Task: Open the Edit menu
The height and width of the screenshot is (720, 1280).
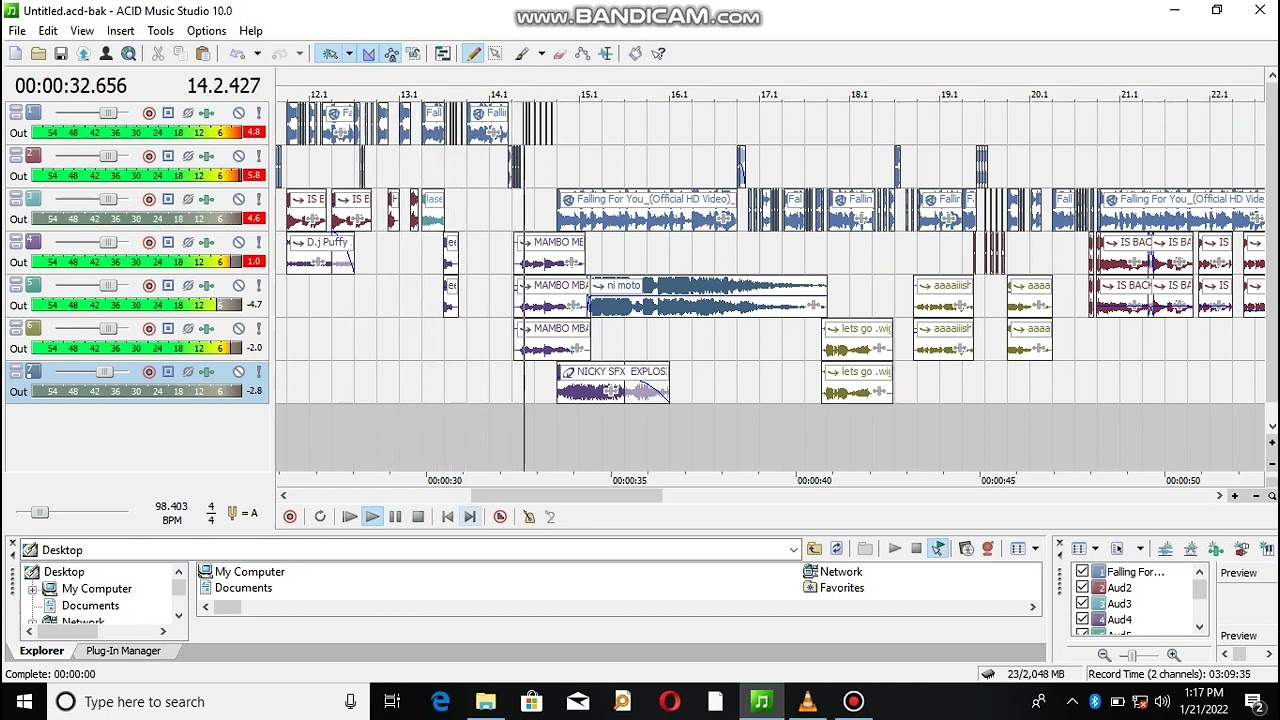Action: pyautogui.click(x=48, y=31)
